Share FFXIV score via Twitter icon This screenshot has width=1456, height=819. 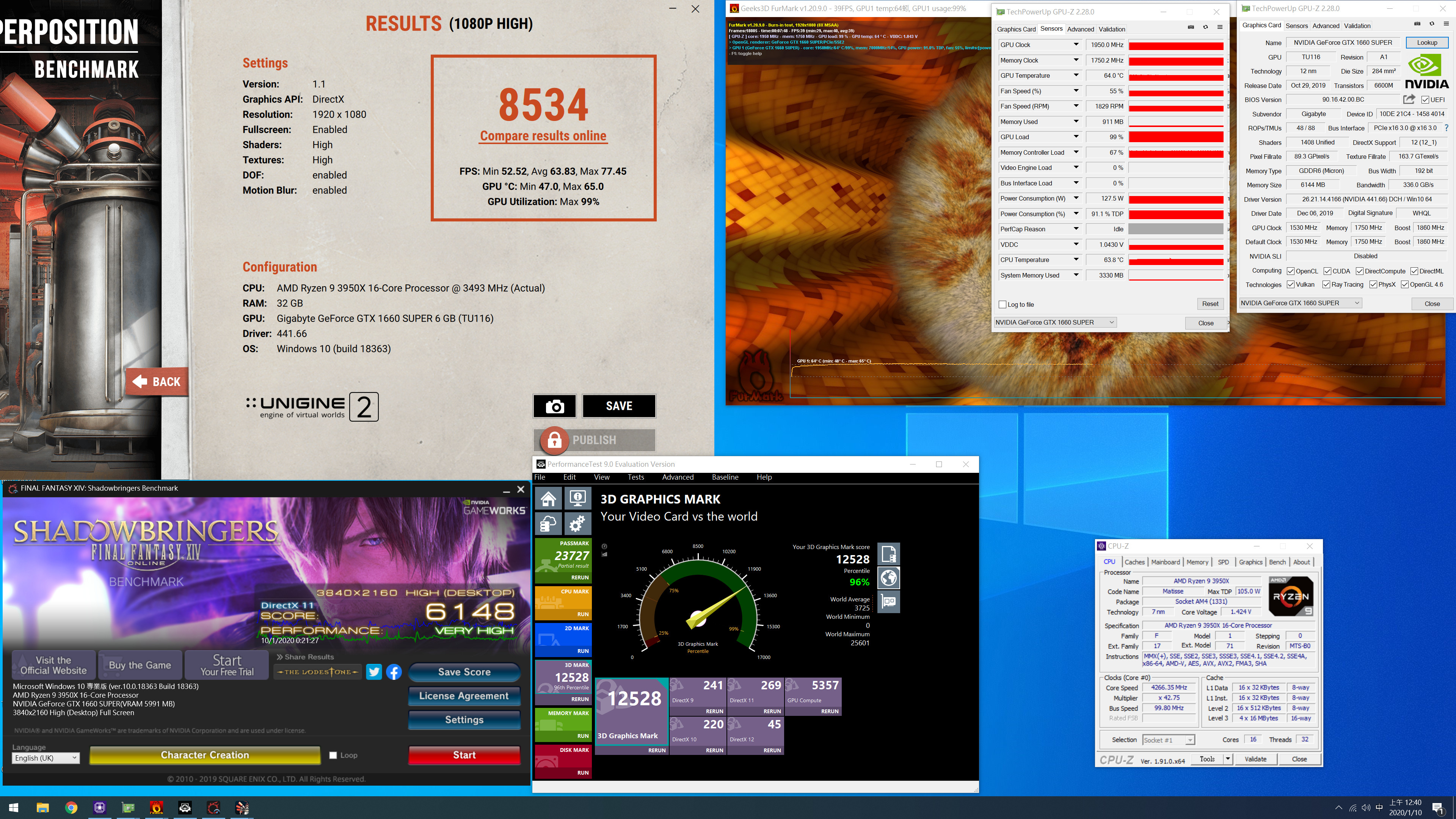[373, 672]
